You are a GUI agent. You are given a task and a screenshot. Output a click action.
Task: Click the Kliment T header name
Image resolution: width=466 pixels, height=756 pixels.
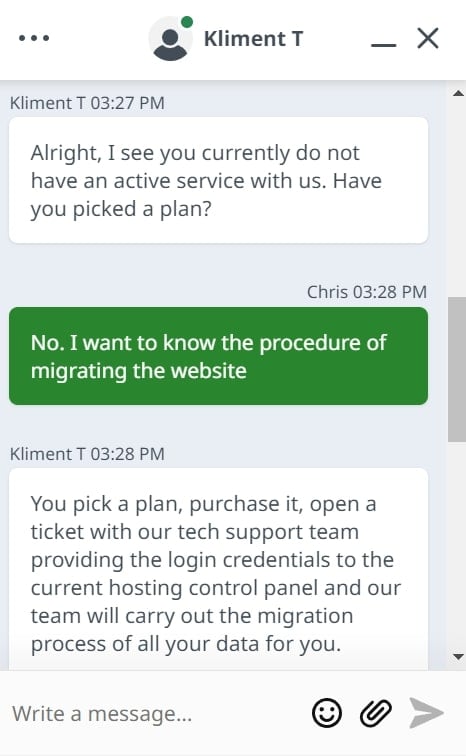point(253,39)
